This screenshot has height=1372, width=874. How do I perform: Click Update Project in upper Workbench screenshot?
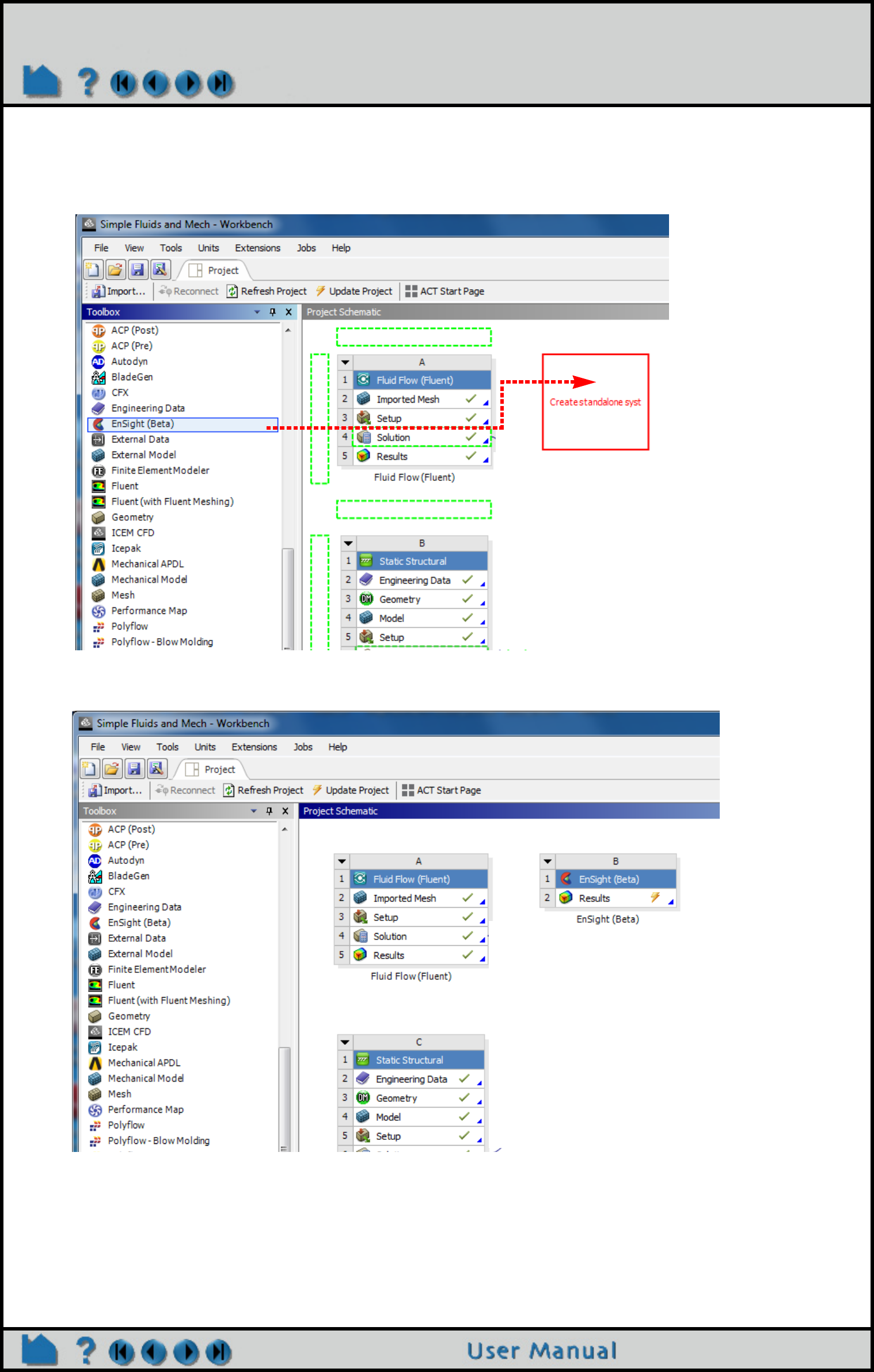354,291
